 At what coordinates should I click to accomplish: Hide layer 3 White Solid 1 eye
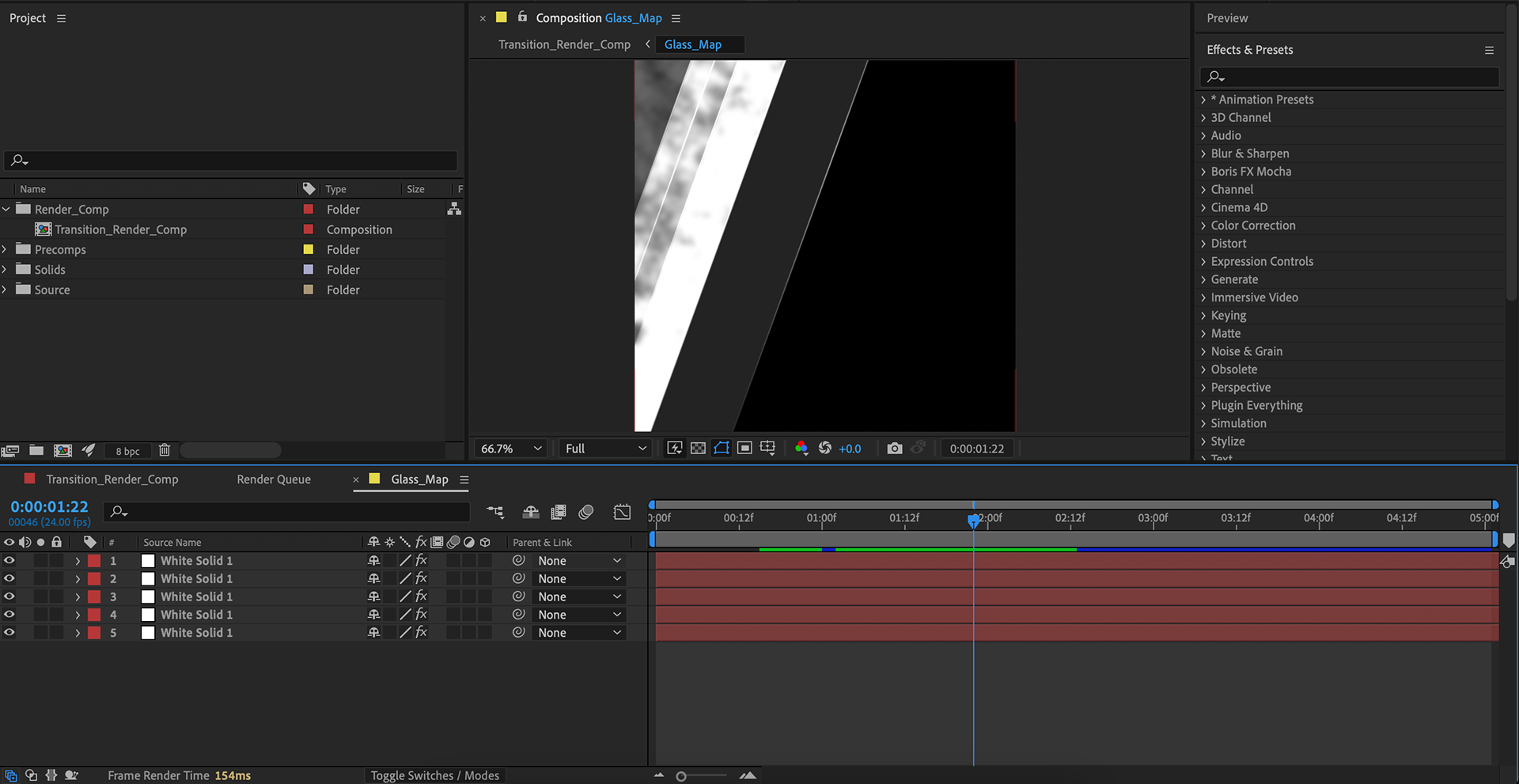coord(9,597)
